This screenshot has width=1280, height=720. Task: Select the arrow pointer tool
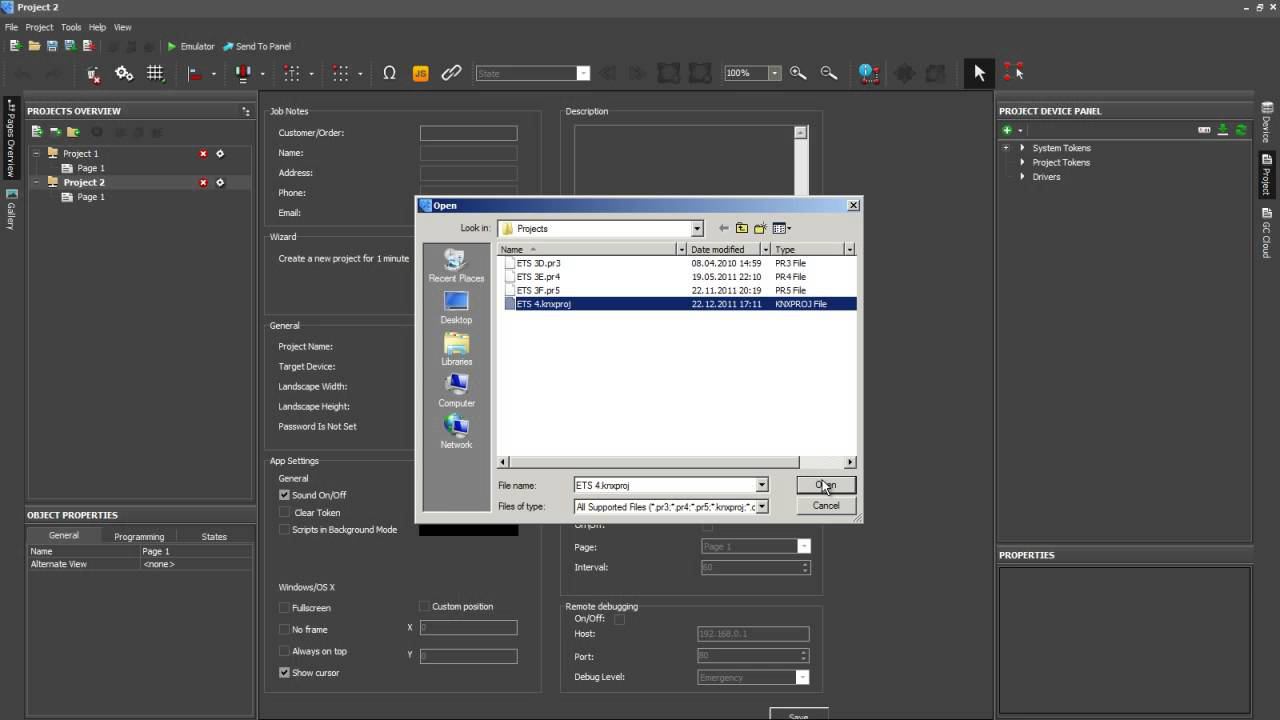pyautogui.click(x=979, y=73)
